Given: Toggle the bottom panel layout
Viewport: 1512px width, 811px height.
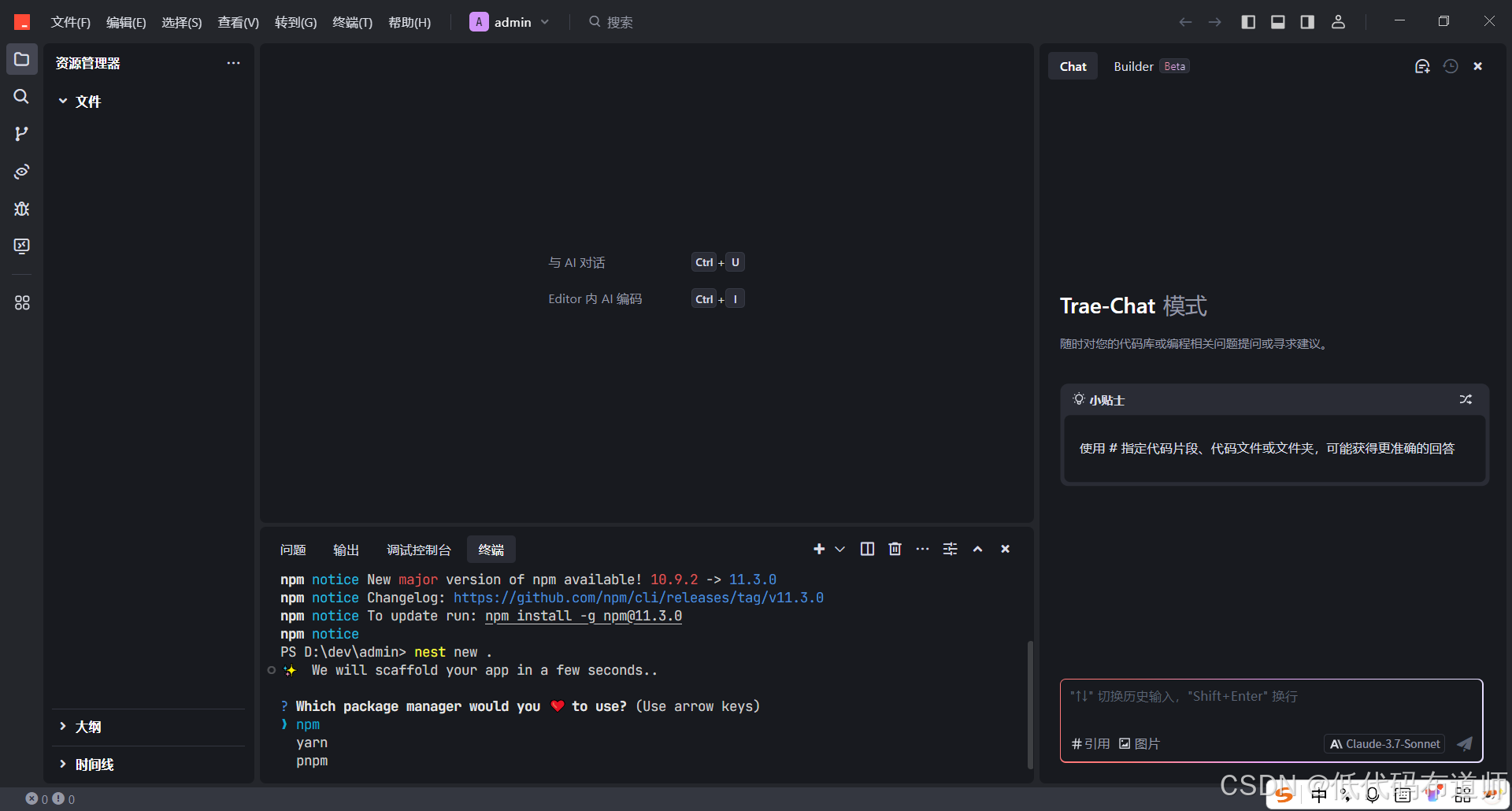Looking at the screenshot, I should click(x=1278, y=22).
